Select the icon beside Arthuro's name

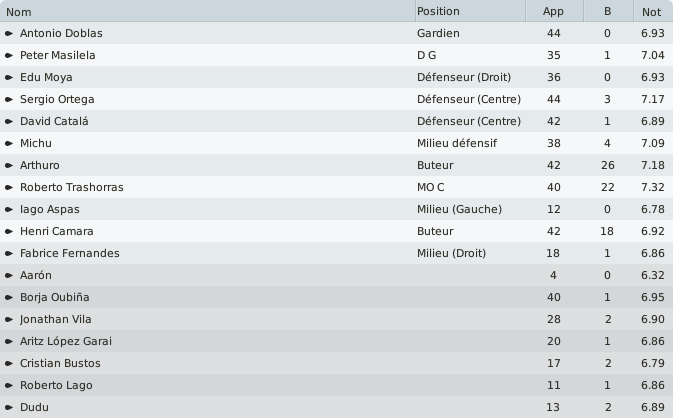(9, 165)
